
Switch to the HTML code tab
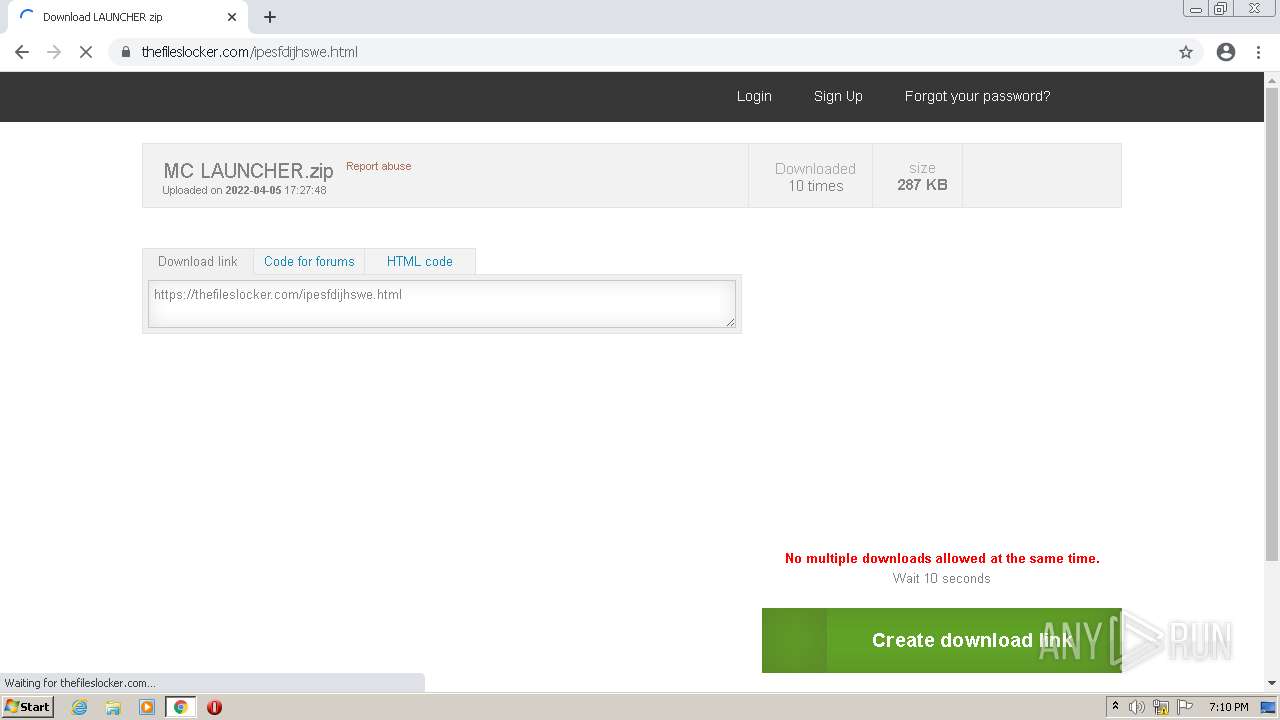pyautogui.click(x=420, y=261)
